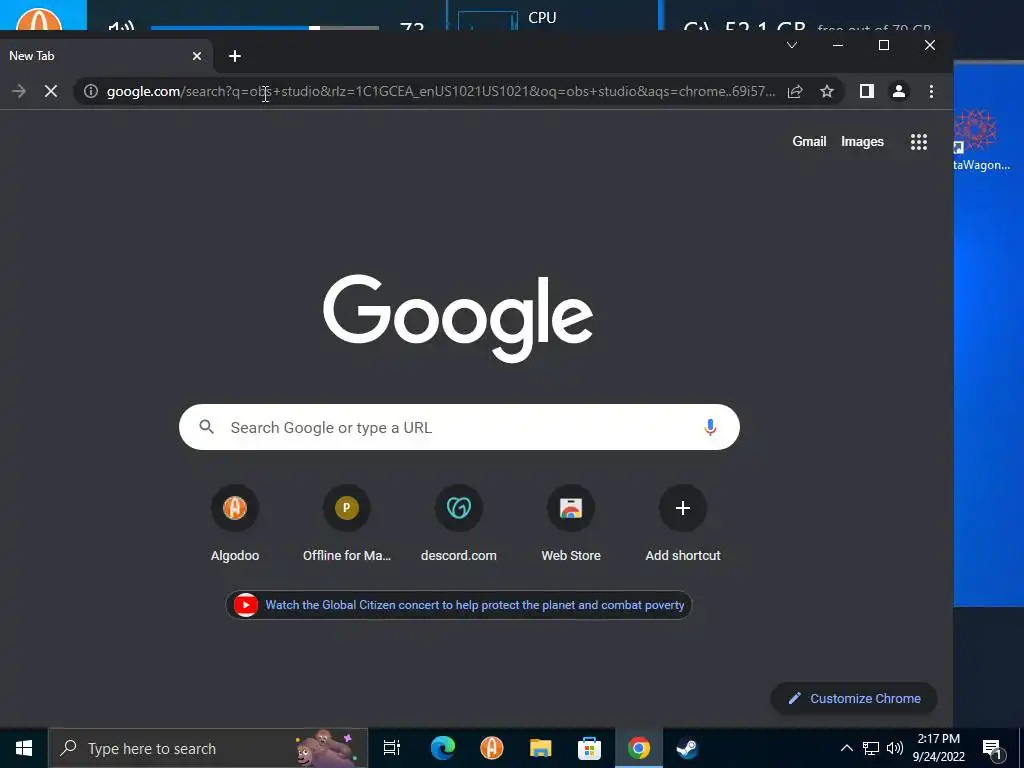1024x768 pixels.
Task: Open File Explorer from the taskbar
Action: [540, 748]
